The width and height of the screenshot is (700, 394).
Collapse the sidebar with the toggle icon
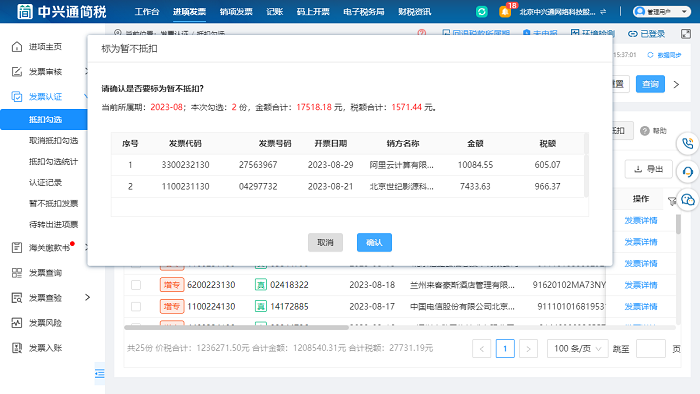(x=100, y=373)
